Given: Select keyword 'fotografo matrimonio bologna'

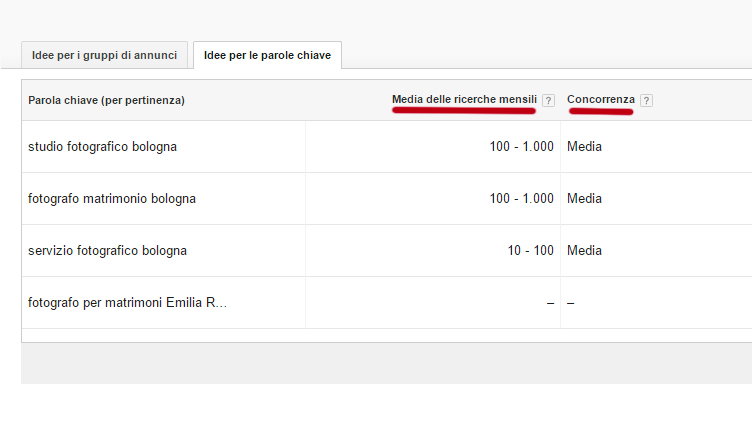Looking at the screenshot, I should [112, 199].
